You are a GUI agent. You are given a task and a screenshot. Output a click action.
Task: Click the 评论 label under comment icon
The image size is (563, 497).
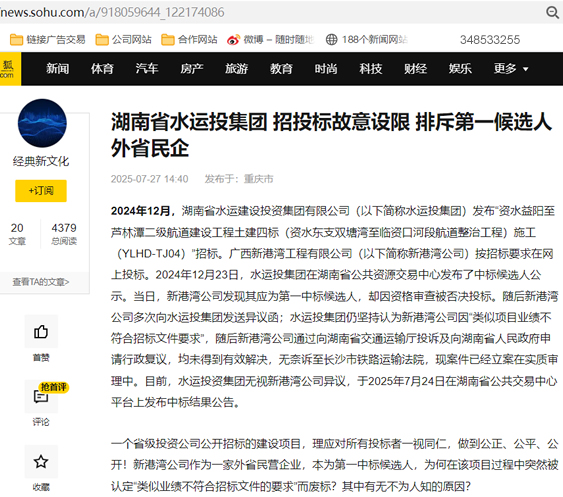point(41,422)
